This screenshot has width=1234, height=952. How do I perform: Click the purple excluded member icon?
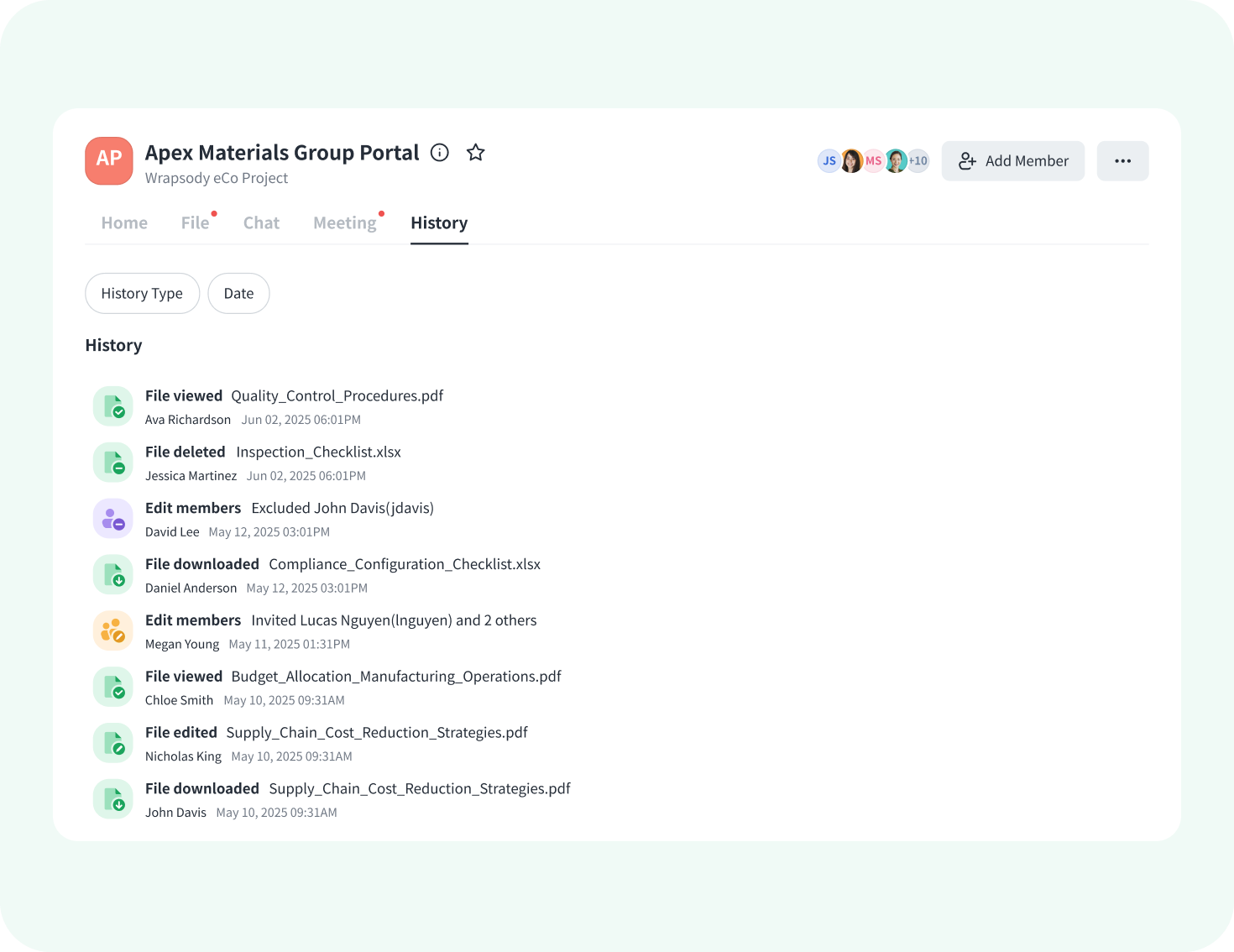coord(113,519)
